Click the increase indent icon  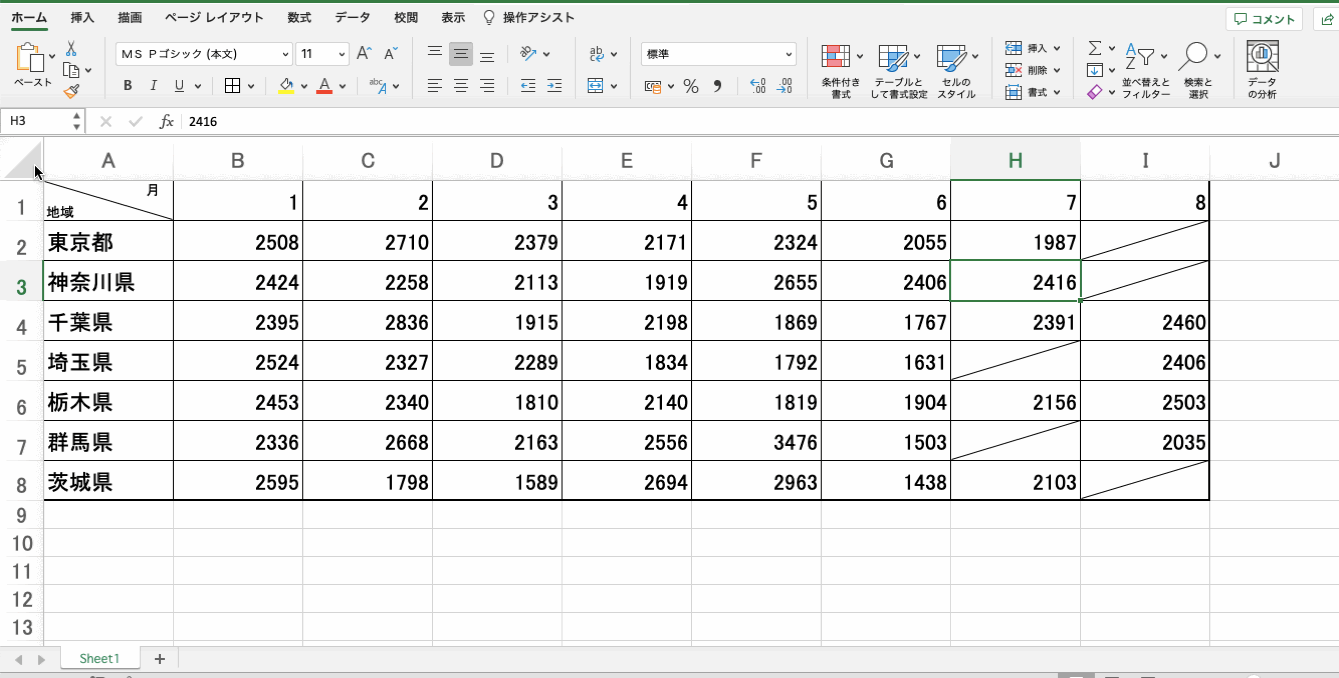pos(554,86)
